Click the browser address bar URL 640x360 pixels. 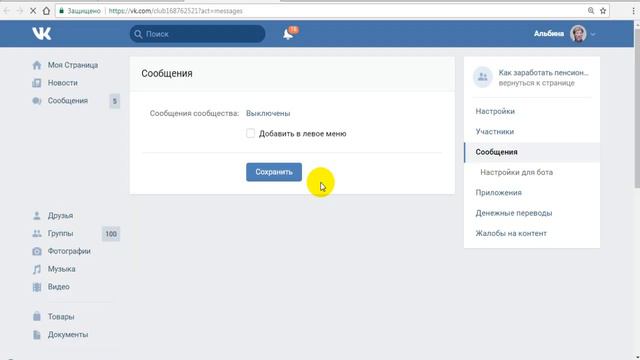coord(176,11)
